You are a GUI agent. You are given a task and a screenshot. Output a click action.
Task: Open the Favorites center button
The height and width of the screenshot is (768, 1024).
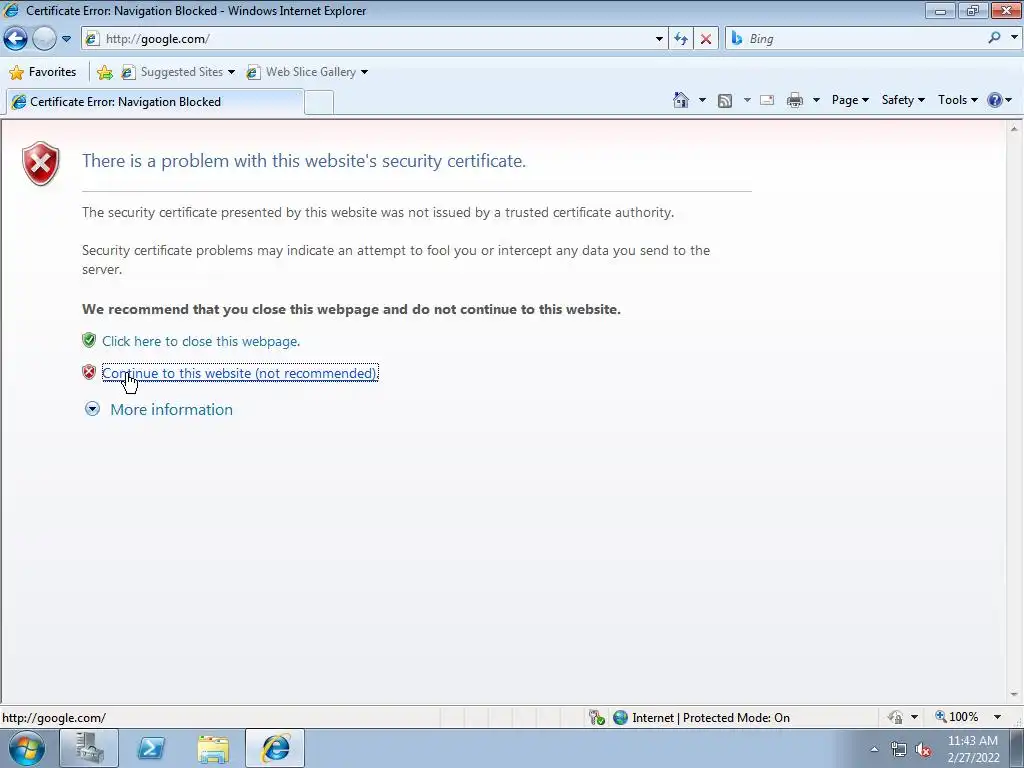(x=43, y=72)
